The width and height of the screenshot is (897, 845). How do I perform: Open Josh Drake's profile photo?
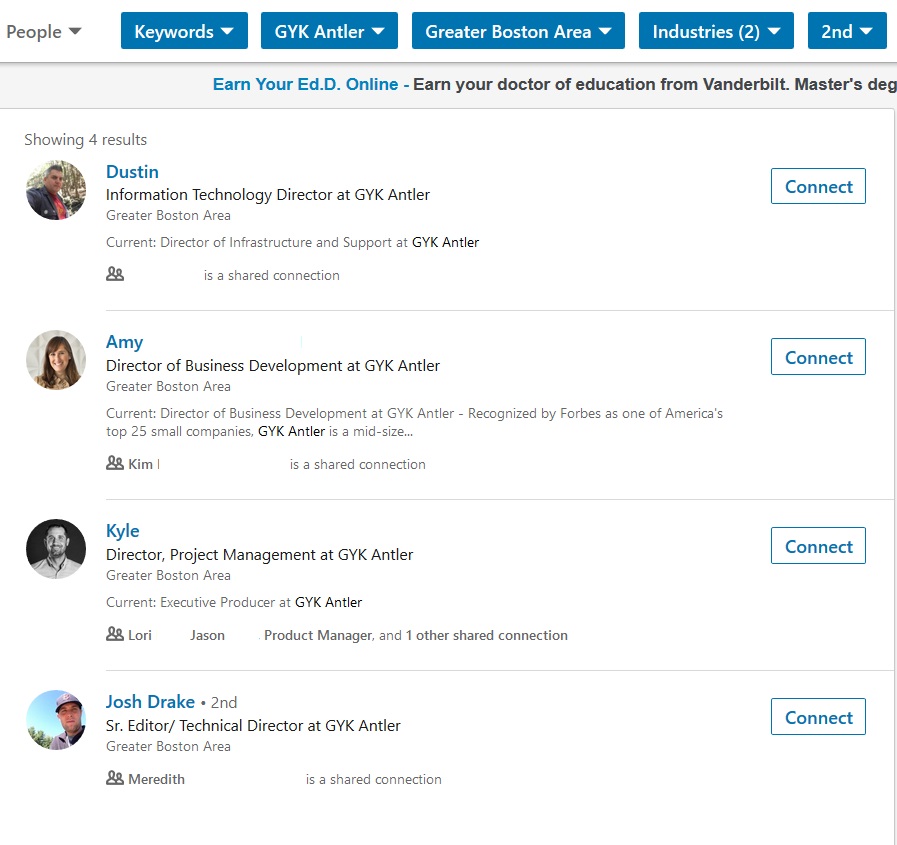56,720
